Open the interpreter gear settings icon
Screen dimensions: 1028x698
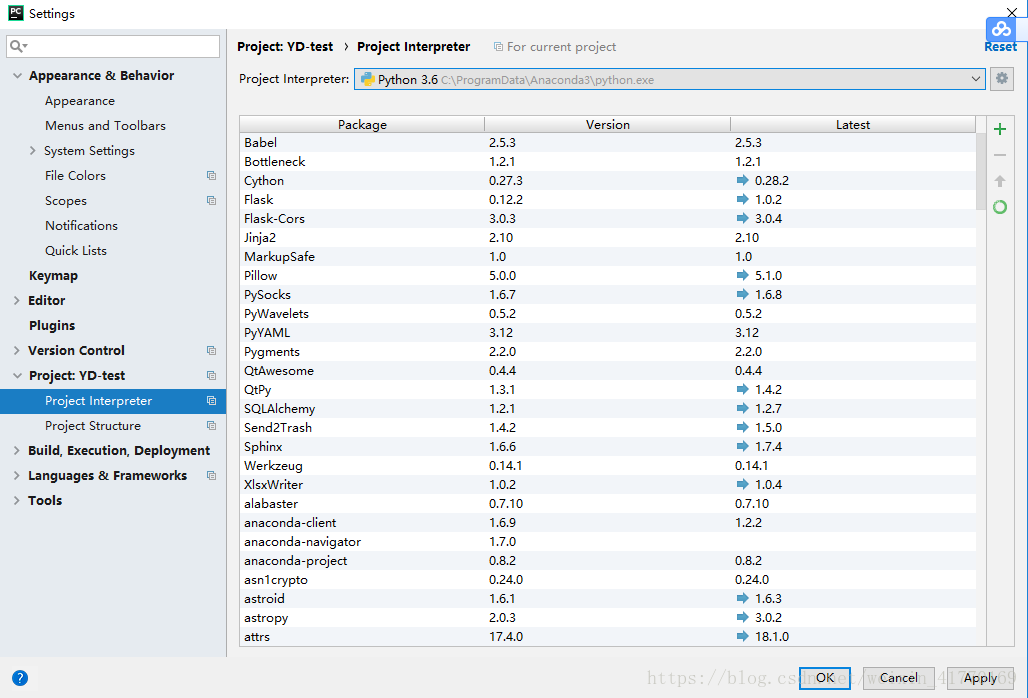click(1002, 79)
